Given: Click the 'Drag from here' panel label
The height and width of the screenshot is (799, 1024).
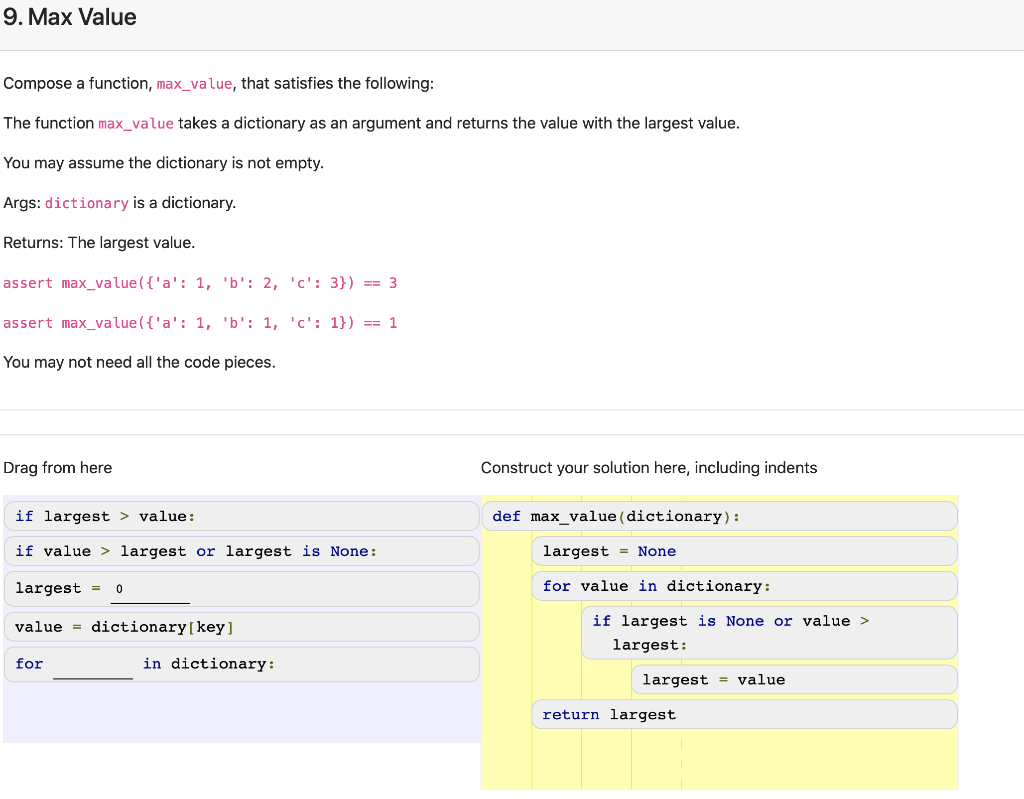Looking at the screenshot, I should tap(58, 467).
